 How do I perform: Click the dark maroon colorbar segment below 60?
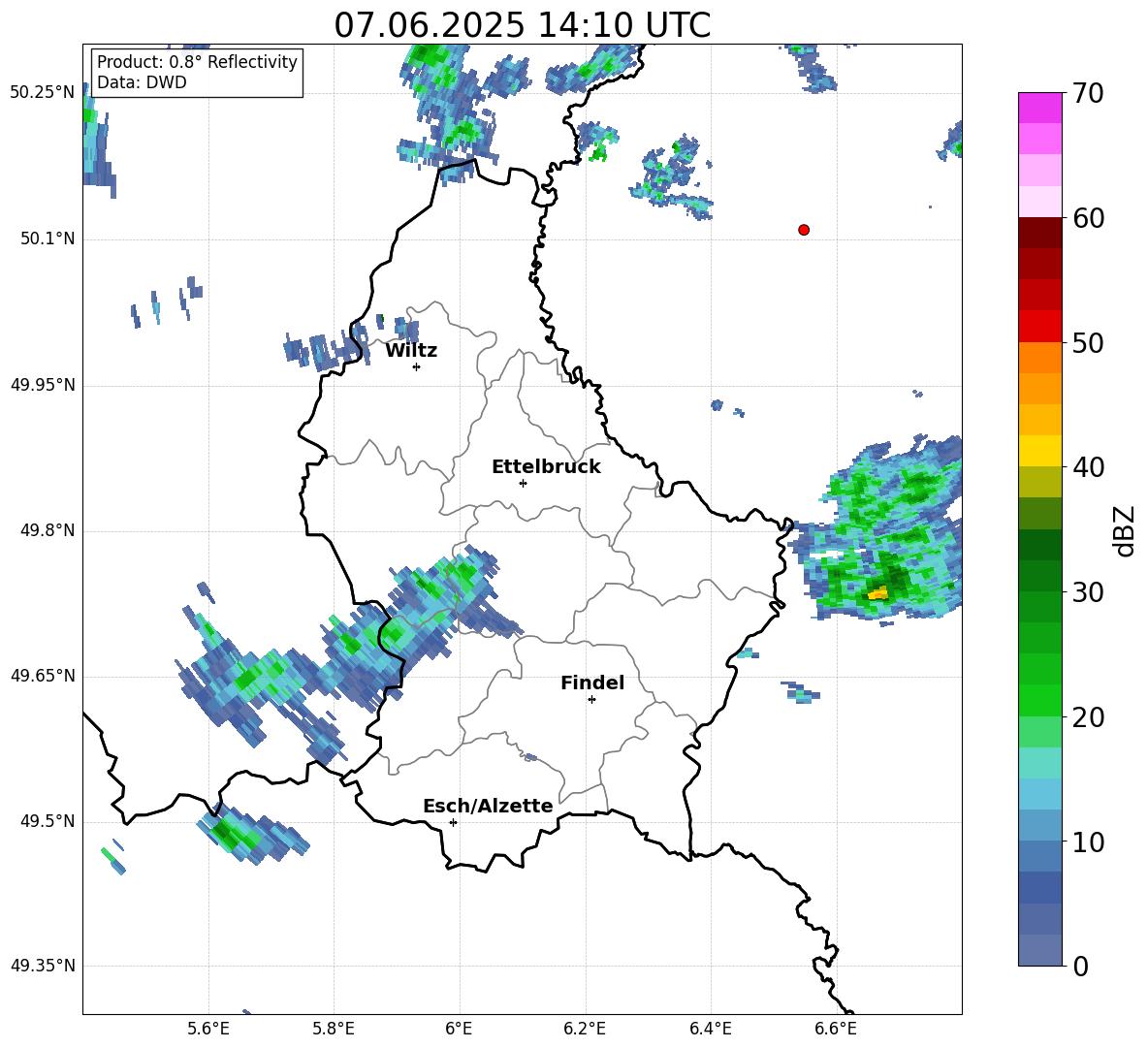tap(1039, 233)
